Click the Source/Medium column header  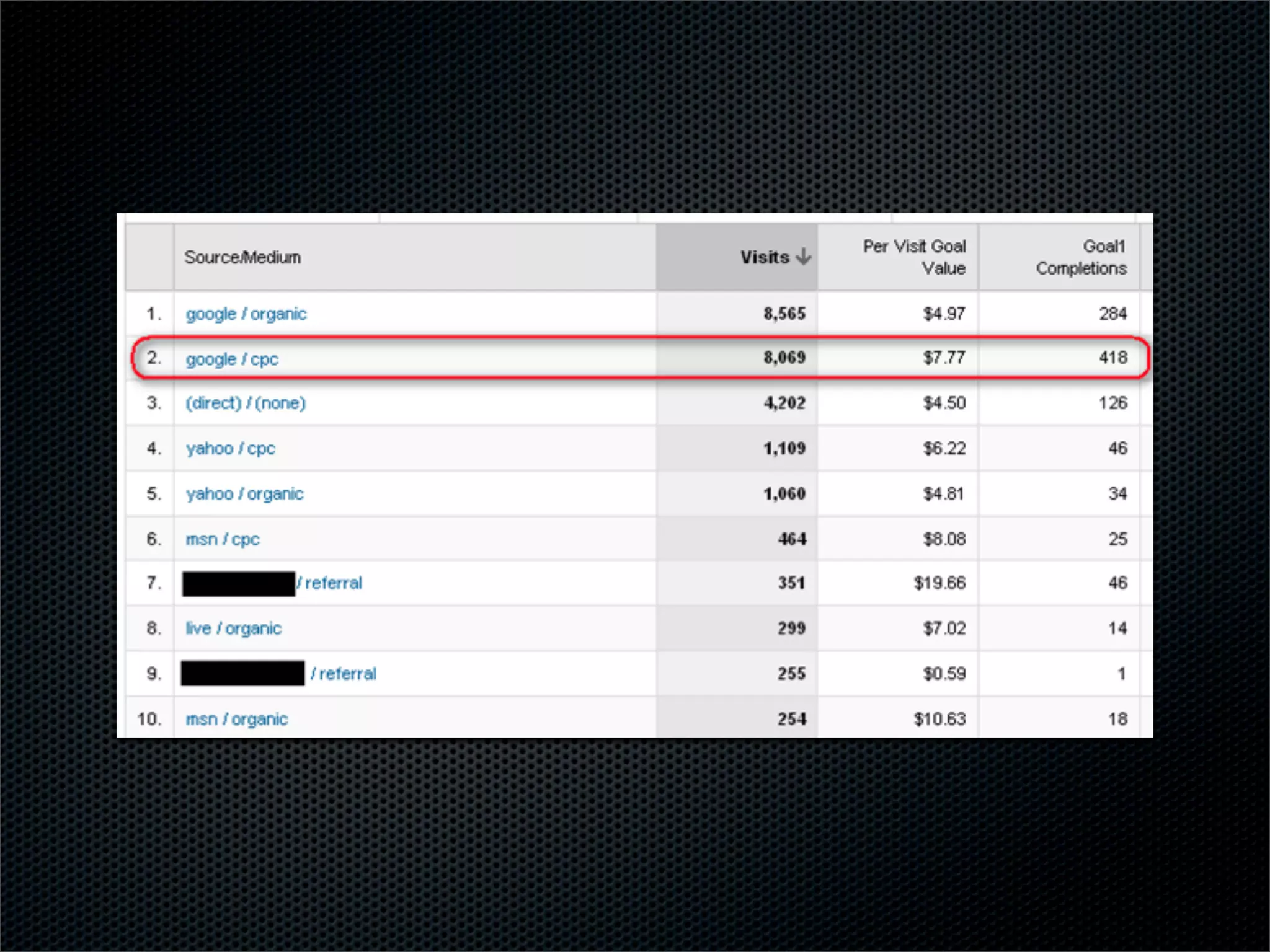pyautogui.click(x=242, y=257)
